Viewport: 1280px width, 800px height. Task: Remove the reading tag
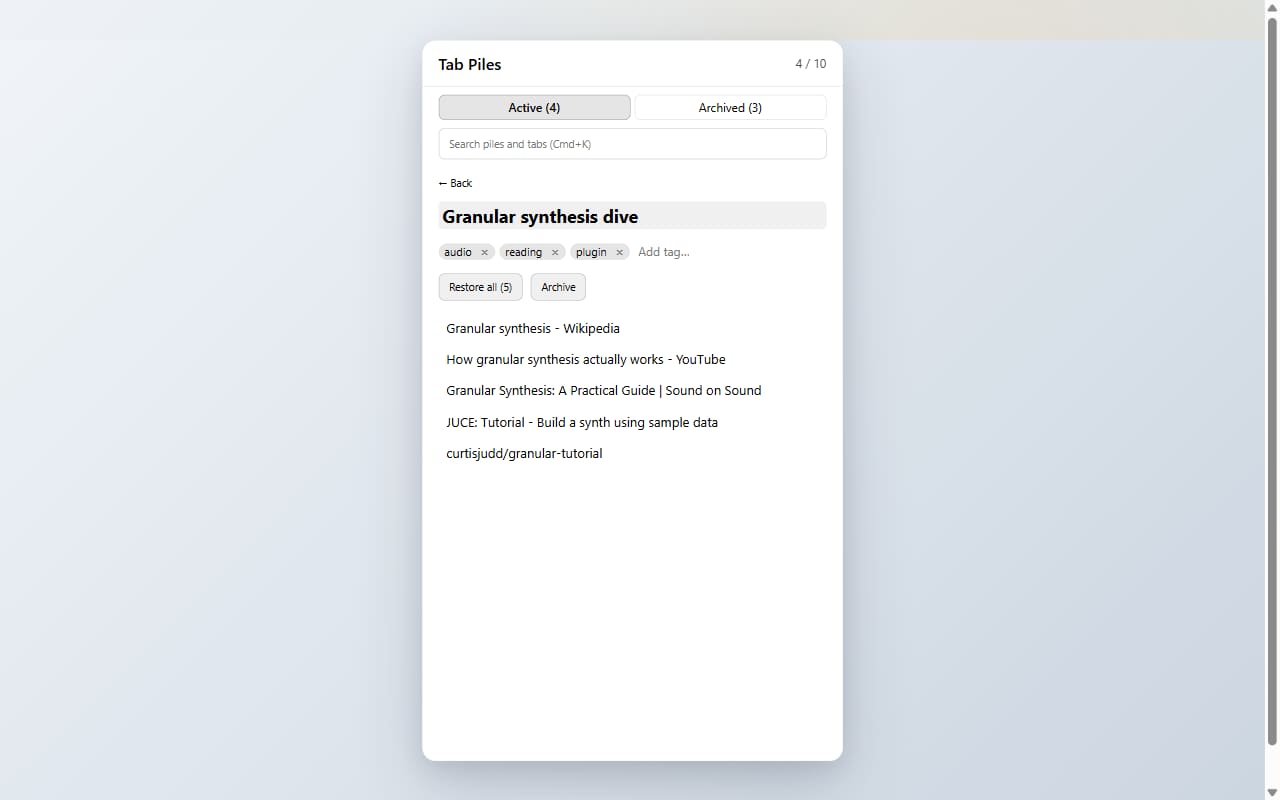(x=555, y=252)
